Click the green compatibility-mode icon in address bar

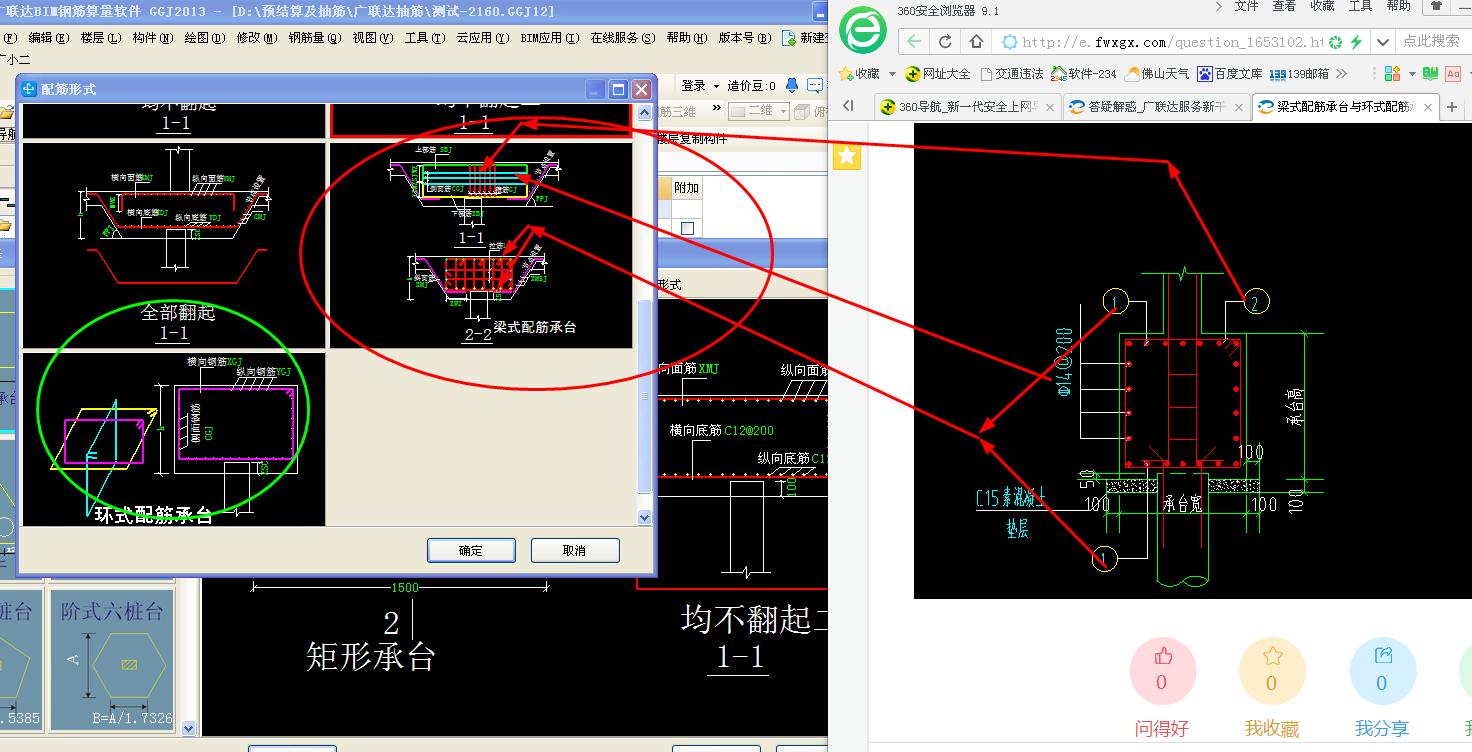tap(1336, 42)
